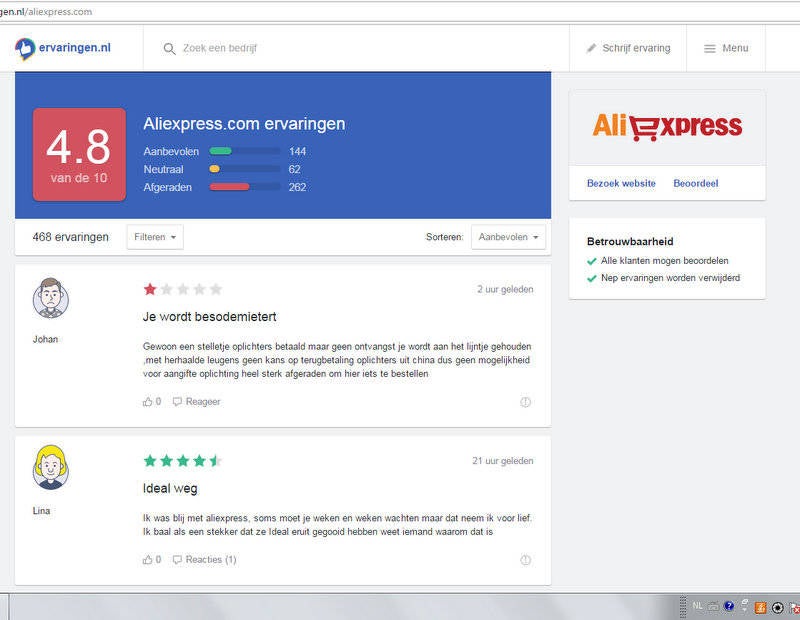Image resolution: width=800 pixels, height=620 pixels.
Task: Like Johan's review with the thumbs-up icon
Action: tap(147, 402)
